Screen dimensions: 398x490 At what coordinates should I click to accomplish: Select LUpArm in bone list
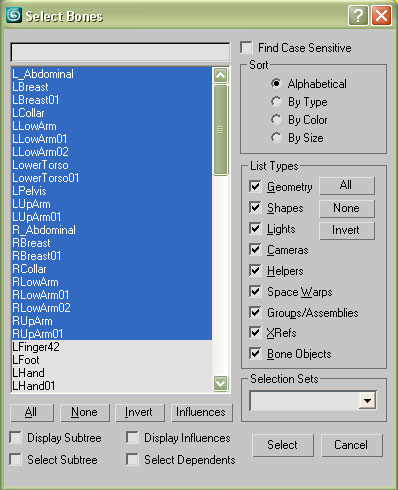tap(112, 204)
